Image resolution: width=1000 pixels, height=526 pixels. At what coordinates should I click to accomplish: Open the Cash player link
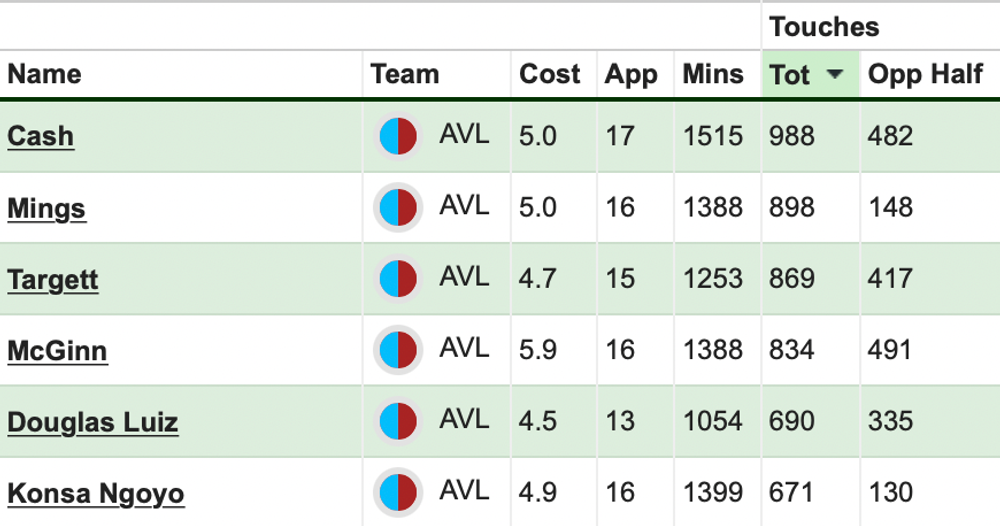point(41,136)
